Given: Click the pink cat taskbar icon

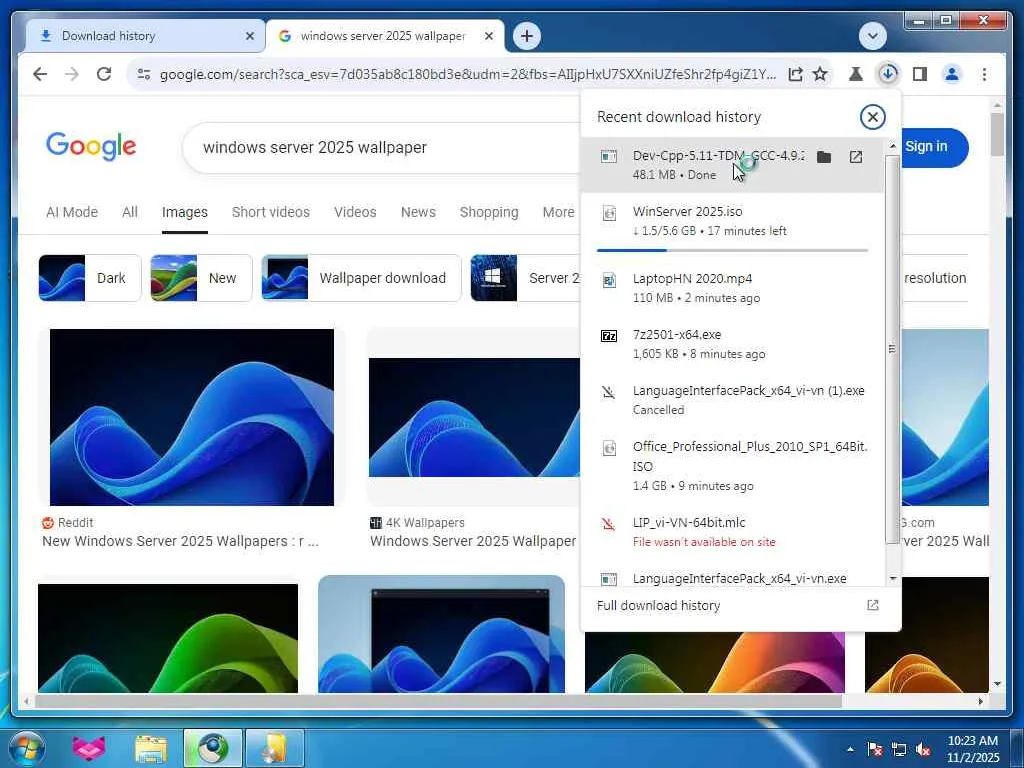Looking at the screenshot, I should point(88,749).
